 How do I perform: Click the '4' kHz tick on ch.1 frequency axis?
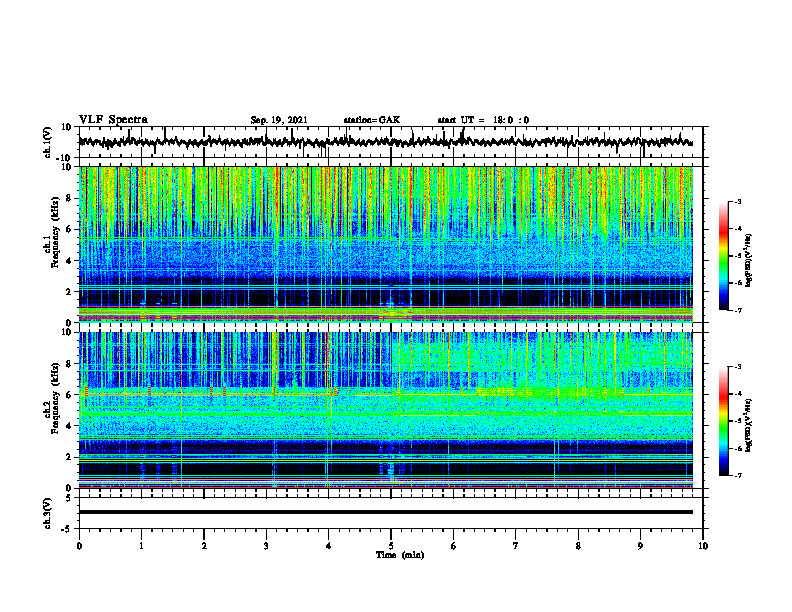coord(69,261)
